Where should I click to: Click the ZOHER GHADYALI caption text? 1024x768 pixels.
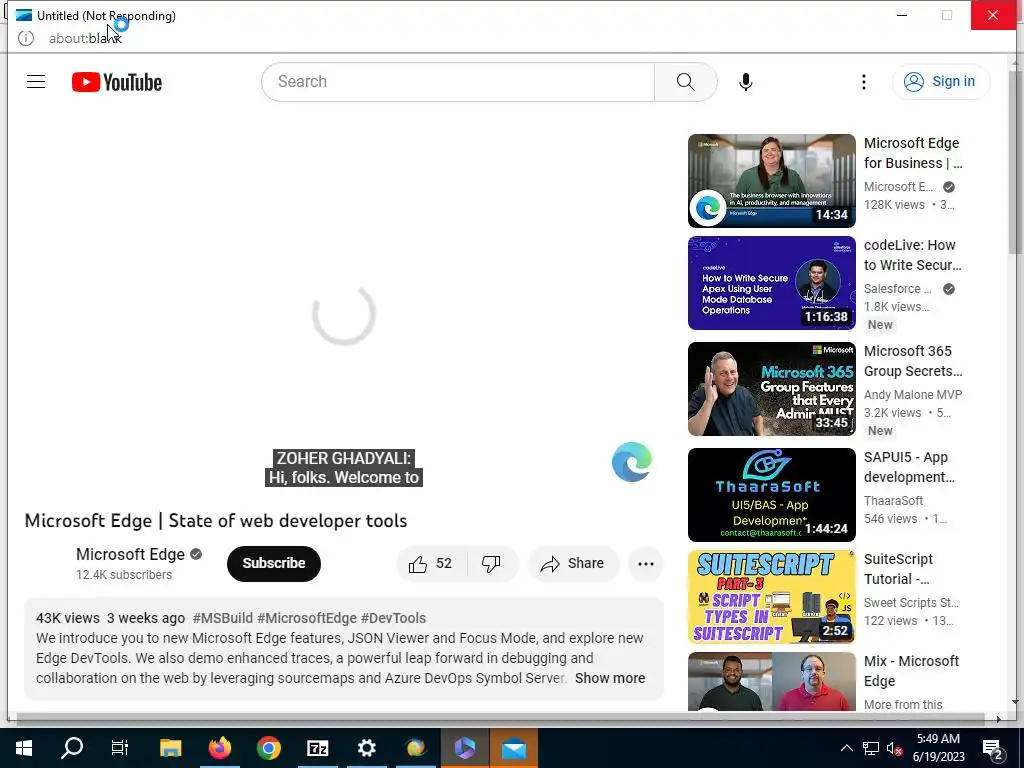(344, 458)
